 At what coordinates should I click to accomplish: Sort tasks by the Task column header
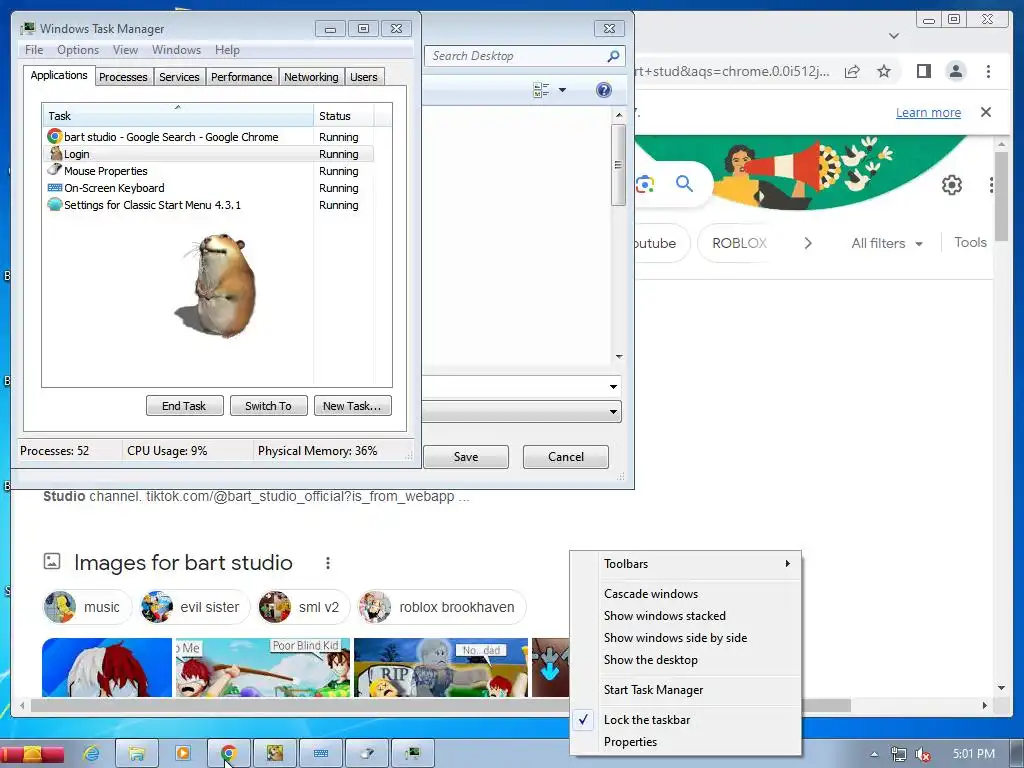178,116
